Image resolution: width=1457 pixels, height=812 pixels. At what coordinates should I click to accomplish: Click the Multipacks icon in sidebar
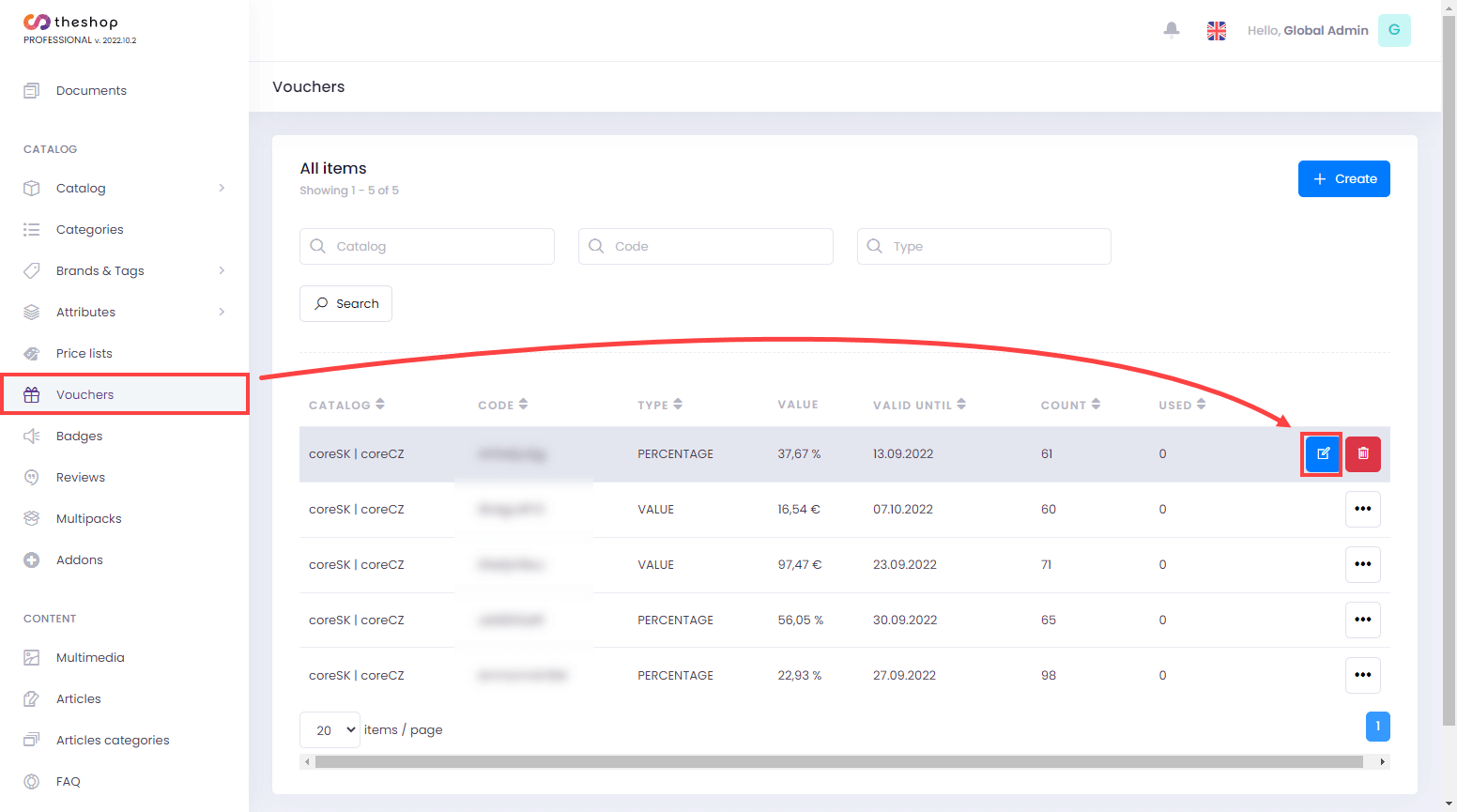[x=32, y=518]
